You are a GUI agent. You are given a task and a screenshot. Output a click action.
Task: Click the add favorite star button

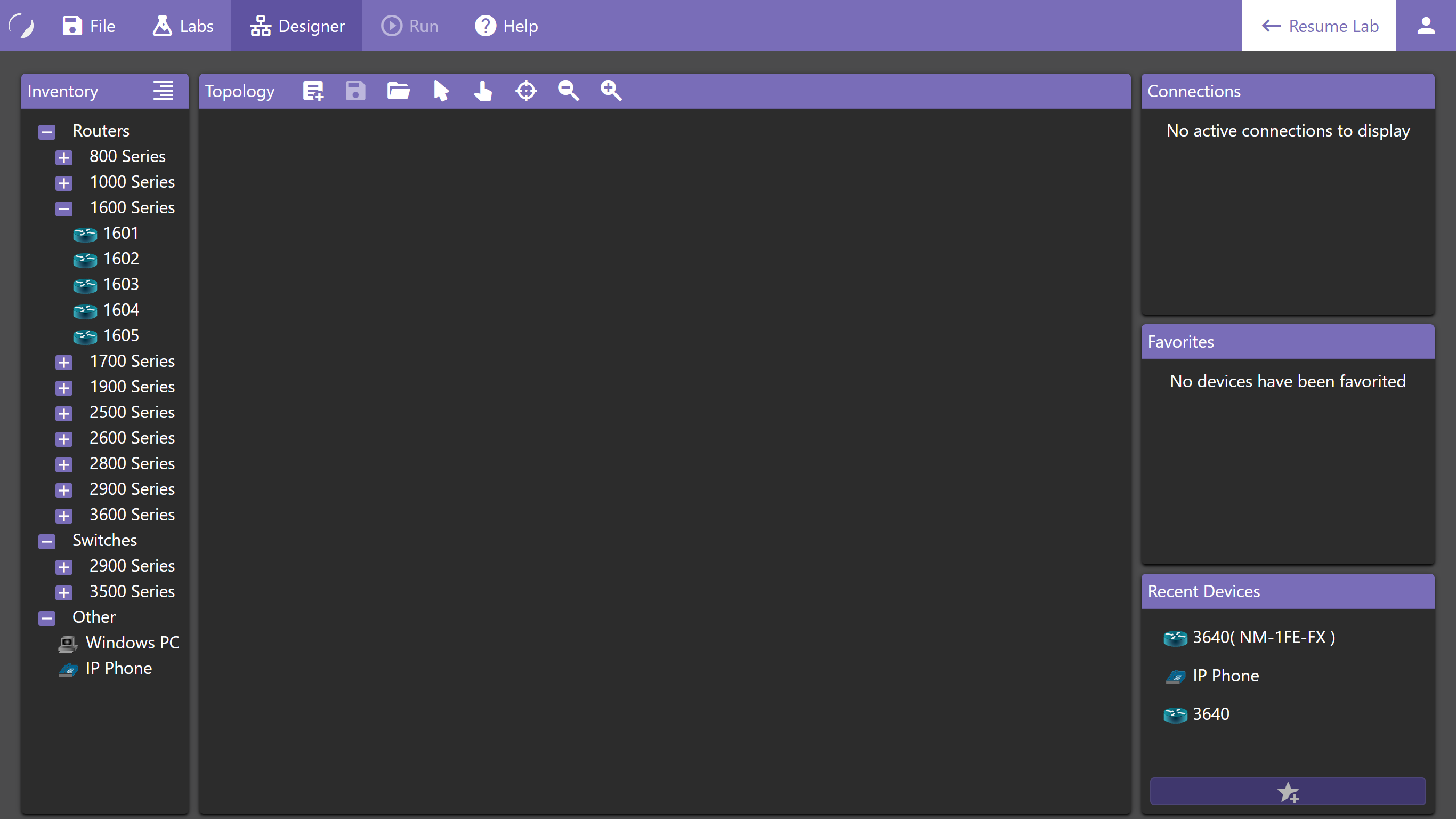[x=1288, y=791]
